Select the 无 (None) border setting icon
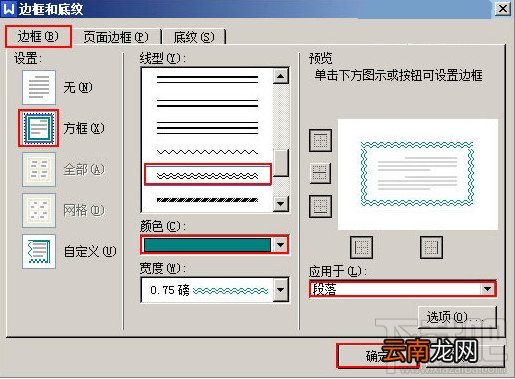 [x=39, y=87]
